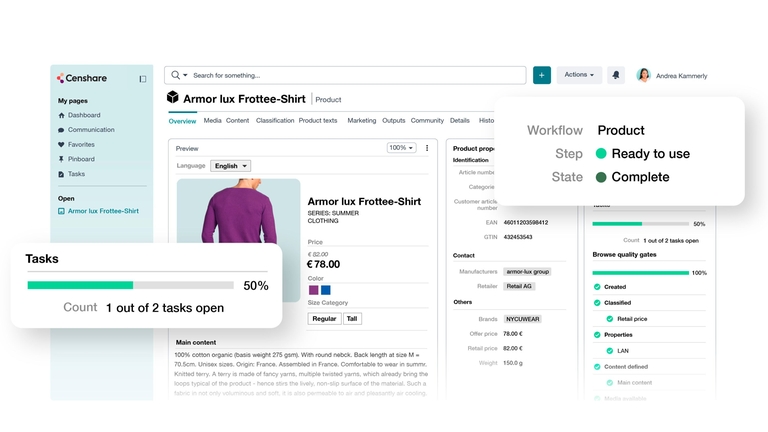Viewport: 768px width, 432px height.
Task: Open the Dashboard page link
Action: 84,115
